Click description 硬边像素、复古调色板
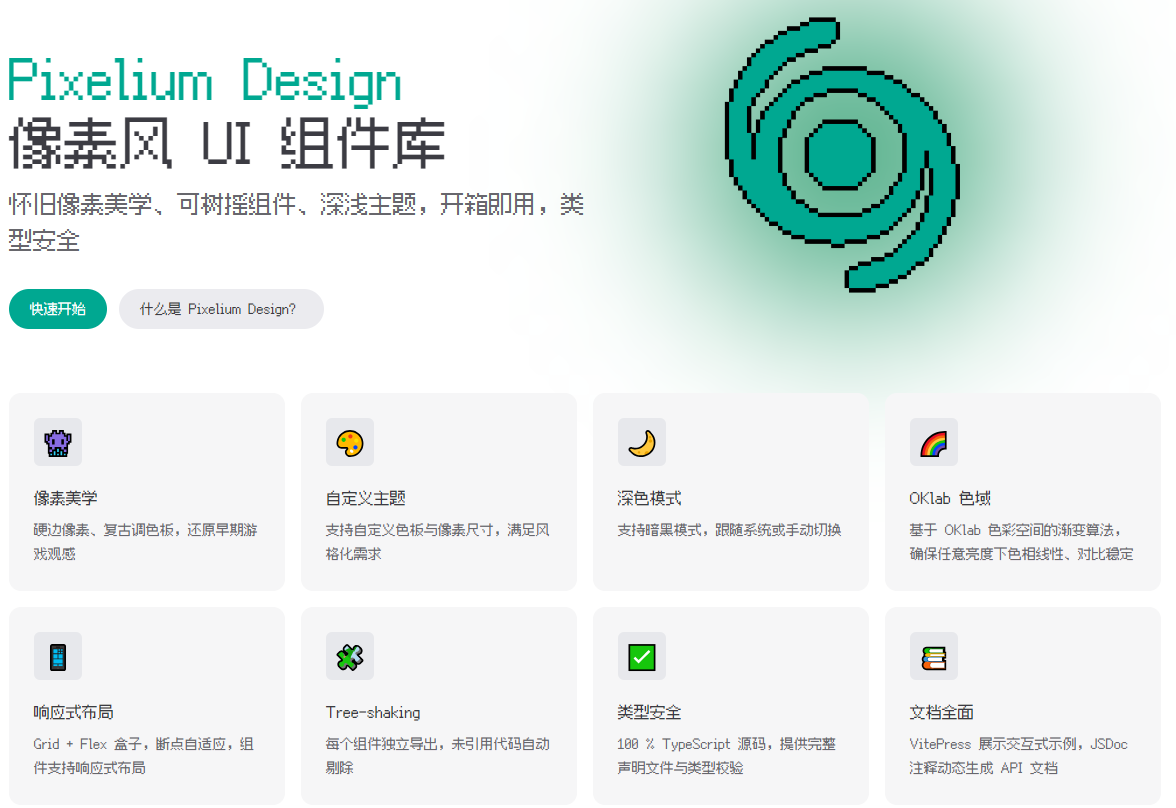1176x808 pixels. [x=146, y=542]
